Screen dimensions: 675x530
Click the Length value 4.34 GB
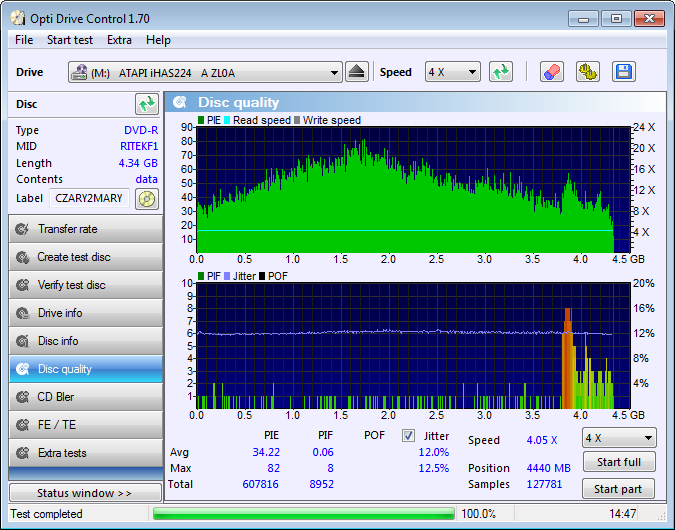(138, 163)
